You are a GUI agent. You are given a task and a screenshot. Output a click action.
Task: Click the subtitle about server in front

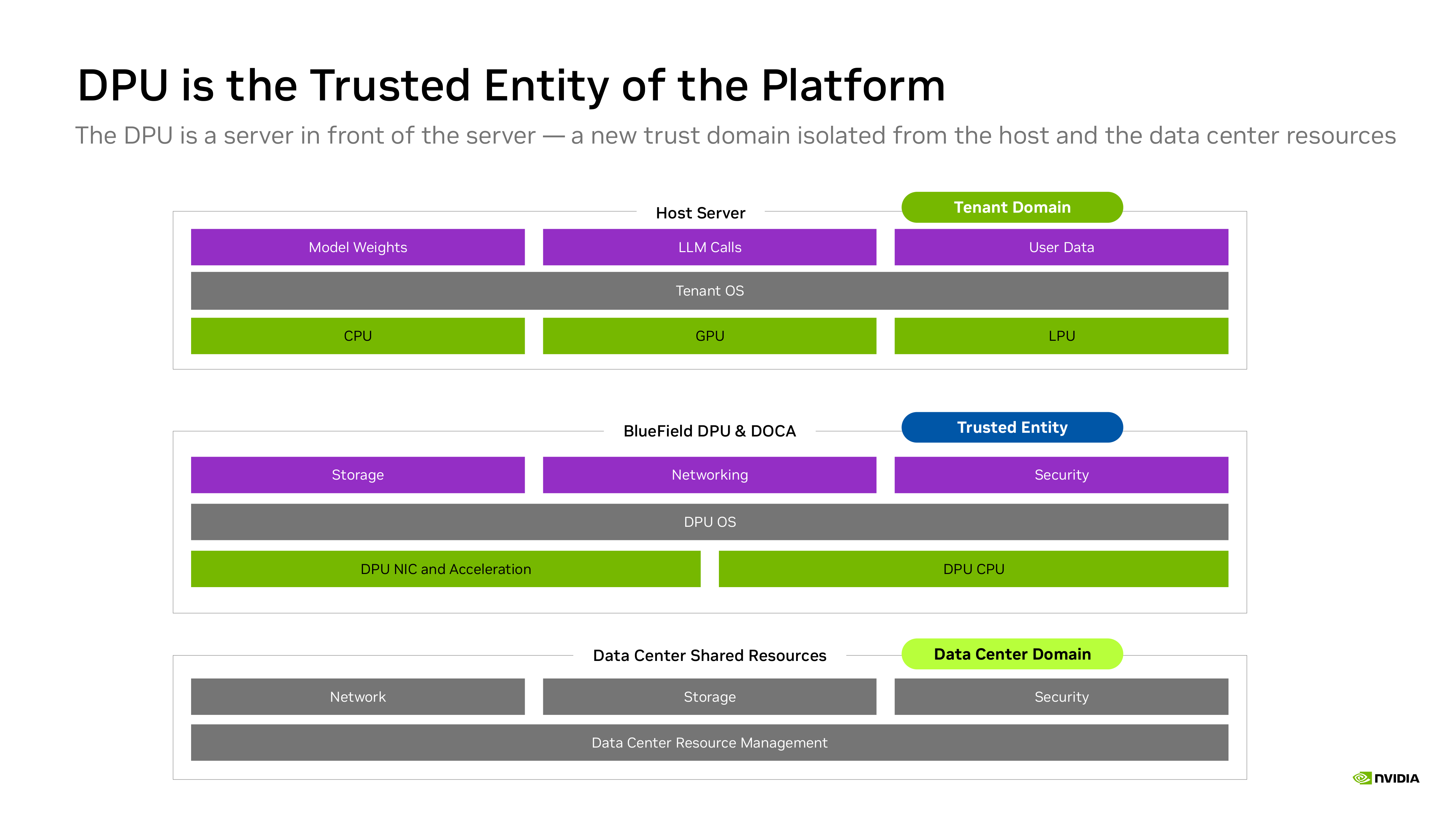(735, 135)
